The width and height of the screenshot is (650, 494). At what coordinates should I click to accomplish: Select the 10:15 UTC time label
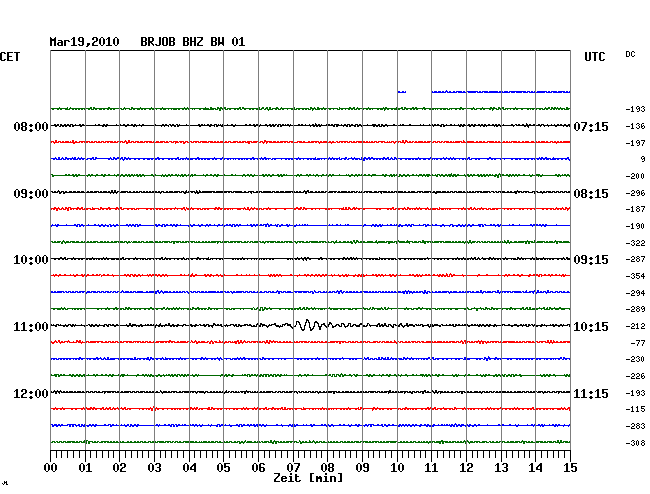(591, 327)
